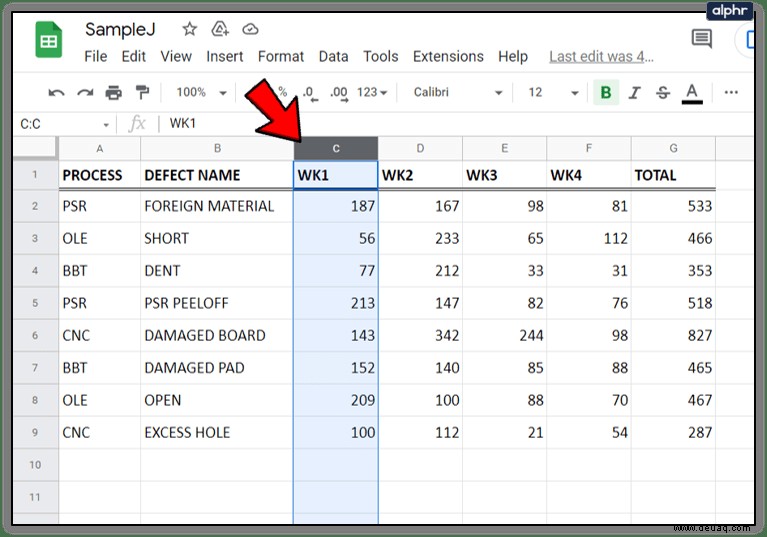Decrease decimal places button
This screenshot has width=767, height=537.
[311, 93]
